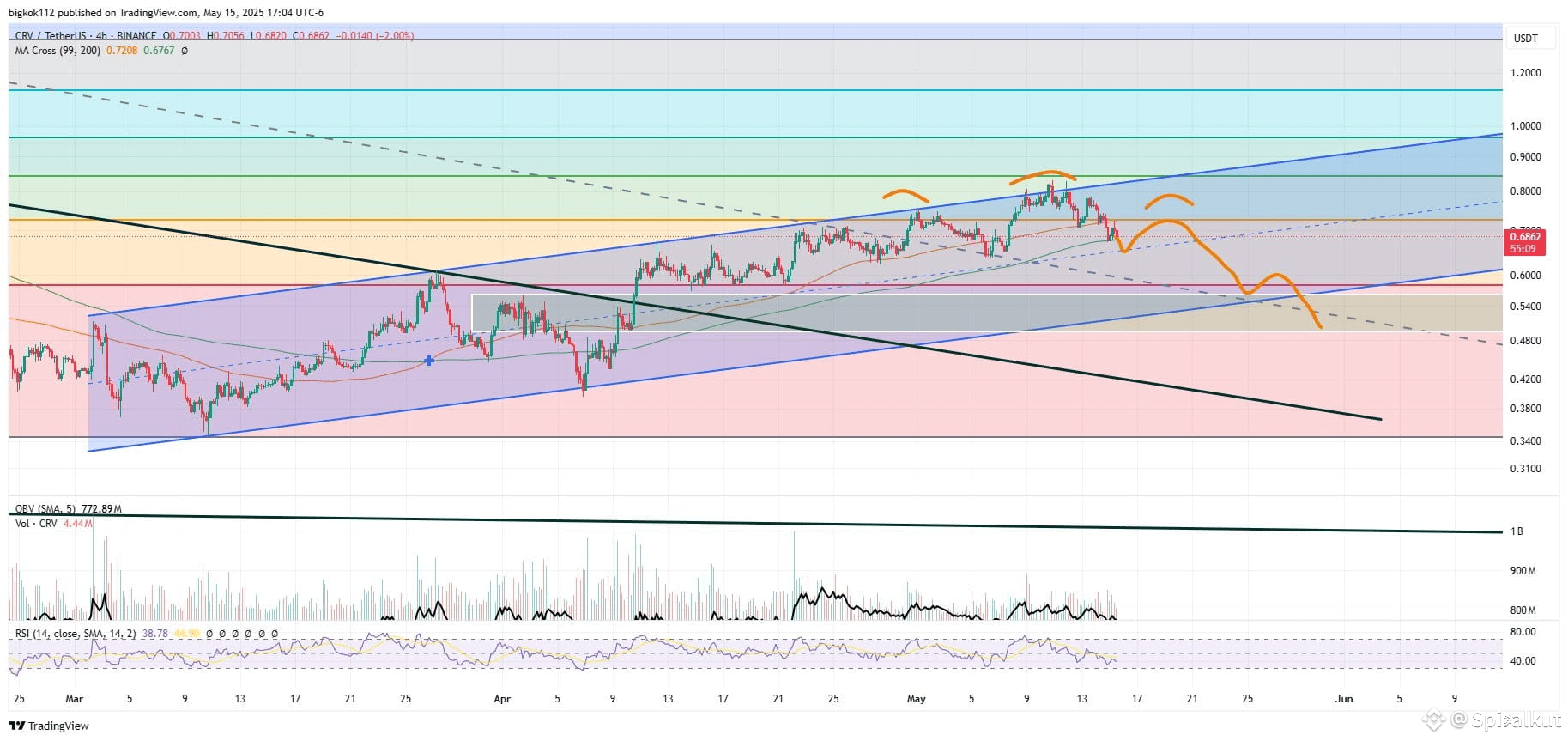Click the 0.5400 price axis label
Viewport: 1568px width, 741px height.
point(1526,307)
